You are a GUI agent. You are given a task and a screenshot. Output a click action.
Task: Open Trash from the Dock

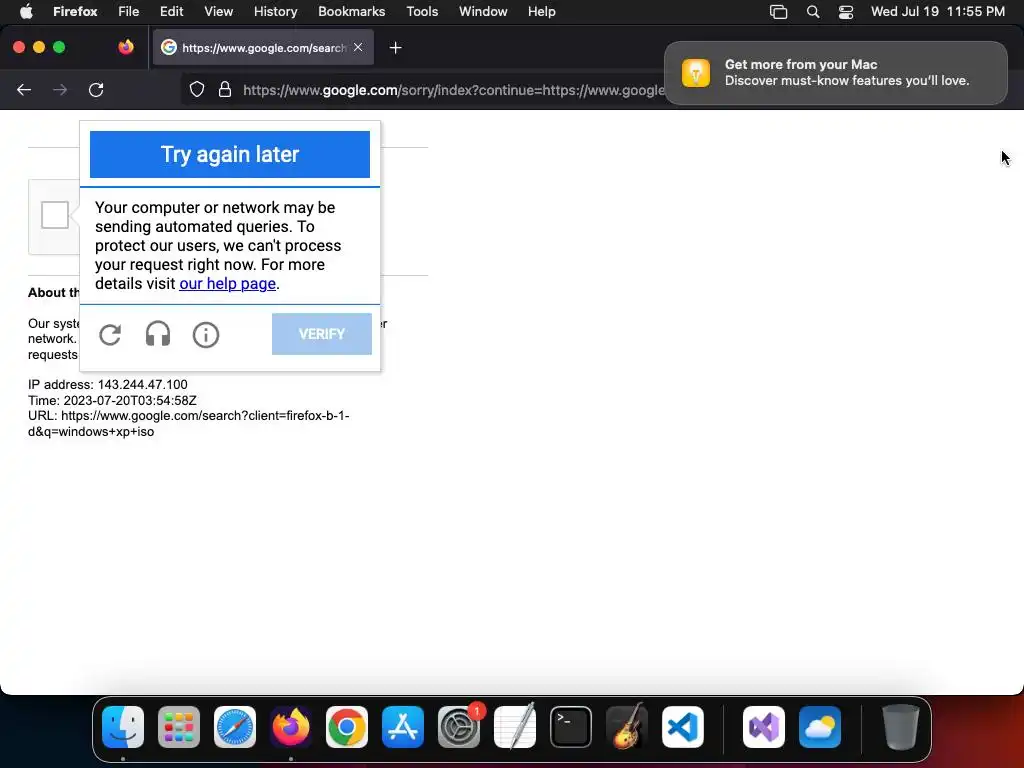tap(901, 726)
